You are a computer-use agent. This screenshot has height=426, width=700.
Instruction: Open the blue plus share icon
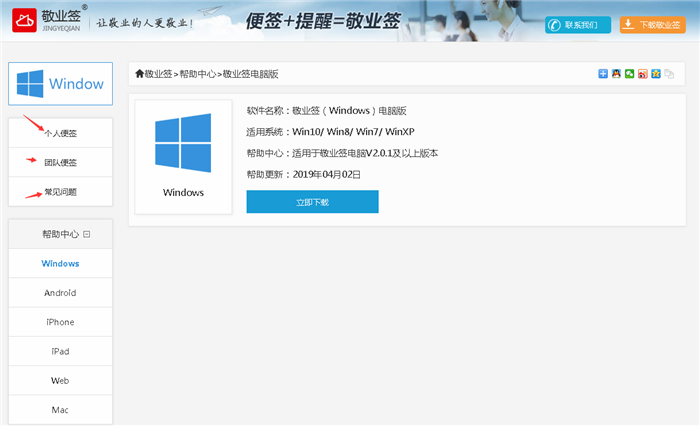click(x=603, y=74)
